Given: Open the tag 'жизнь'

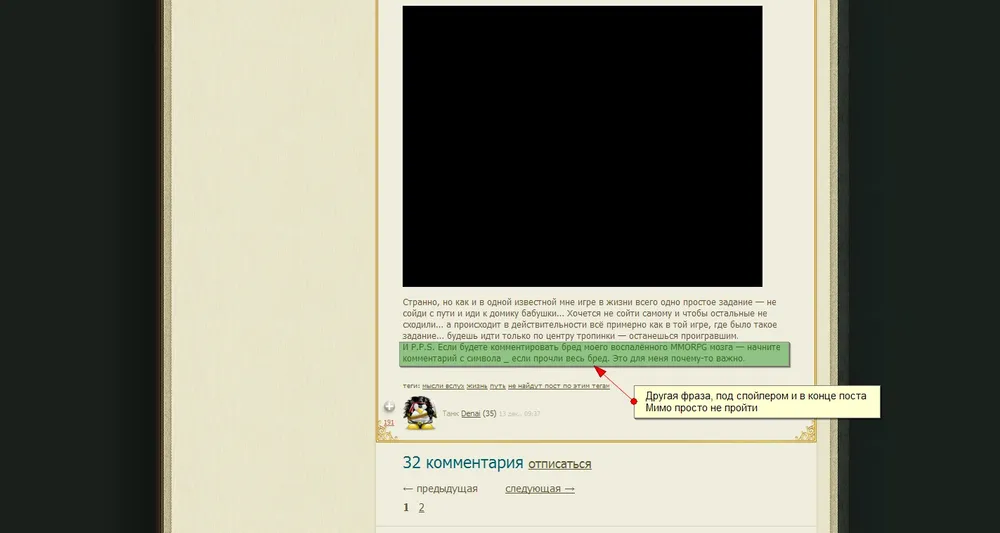Looking at the screenshot, I should click(x=476, y=386).
